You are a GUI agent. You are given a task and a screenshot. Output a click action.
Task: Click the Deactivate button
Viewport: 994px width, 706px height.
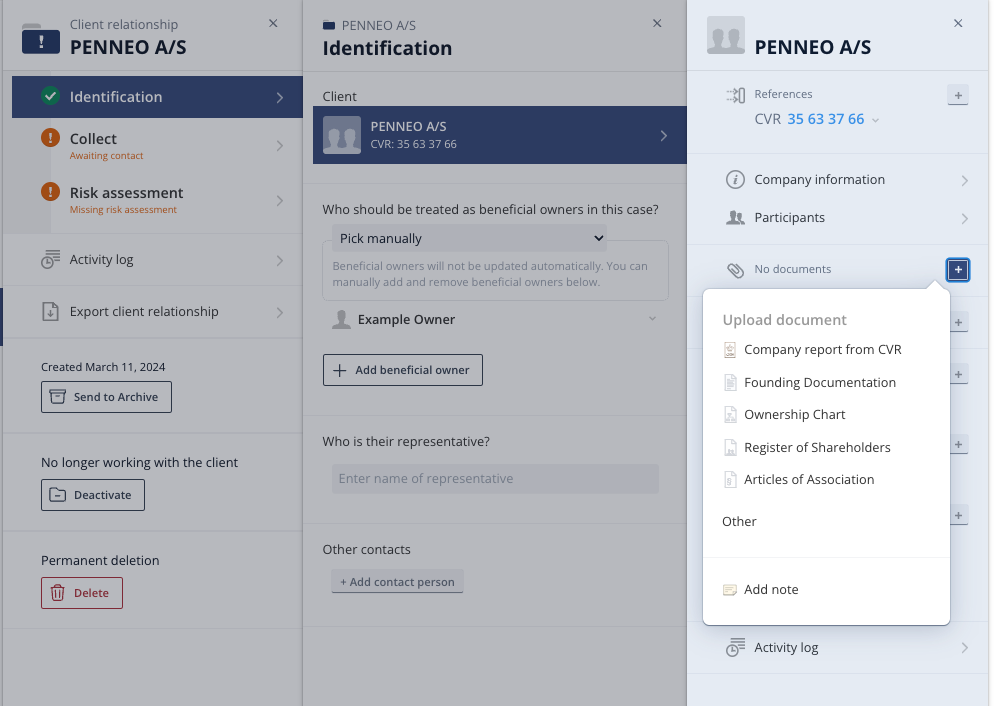(x=93, y=495)
